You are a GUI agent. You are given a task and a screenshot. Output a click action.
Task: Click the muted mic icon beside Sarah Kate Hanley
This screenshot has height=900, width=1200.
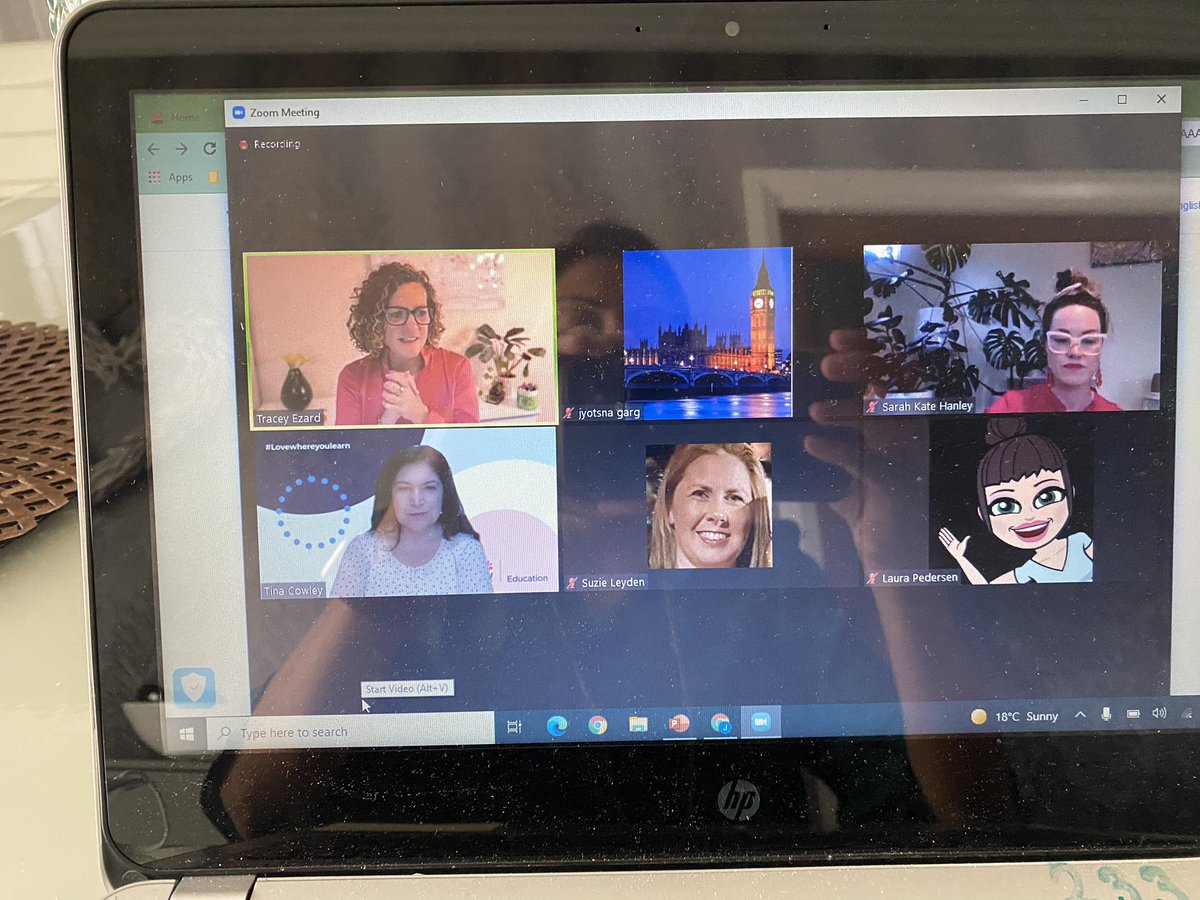pyautogui.click(x=872, y=407)
